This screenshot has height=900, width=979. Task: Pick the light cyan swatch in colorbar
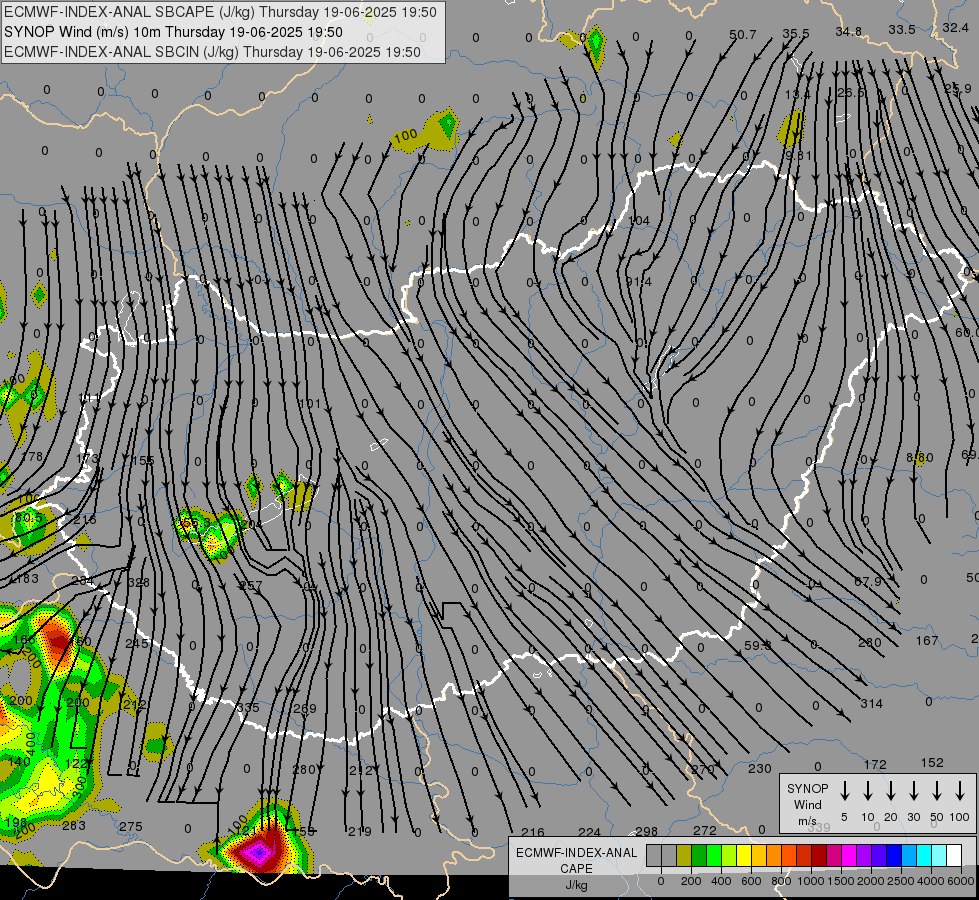(938, 855)
